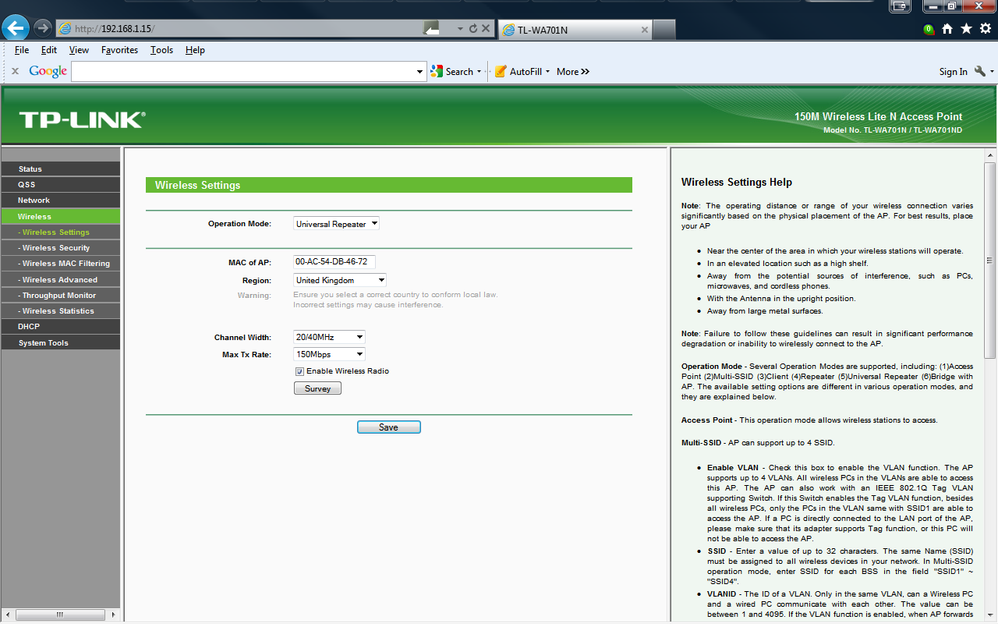Viewport: 998px width, 624px height.
Task: Click the browser back arrow button
Action: tap(15, 28)
